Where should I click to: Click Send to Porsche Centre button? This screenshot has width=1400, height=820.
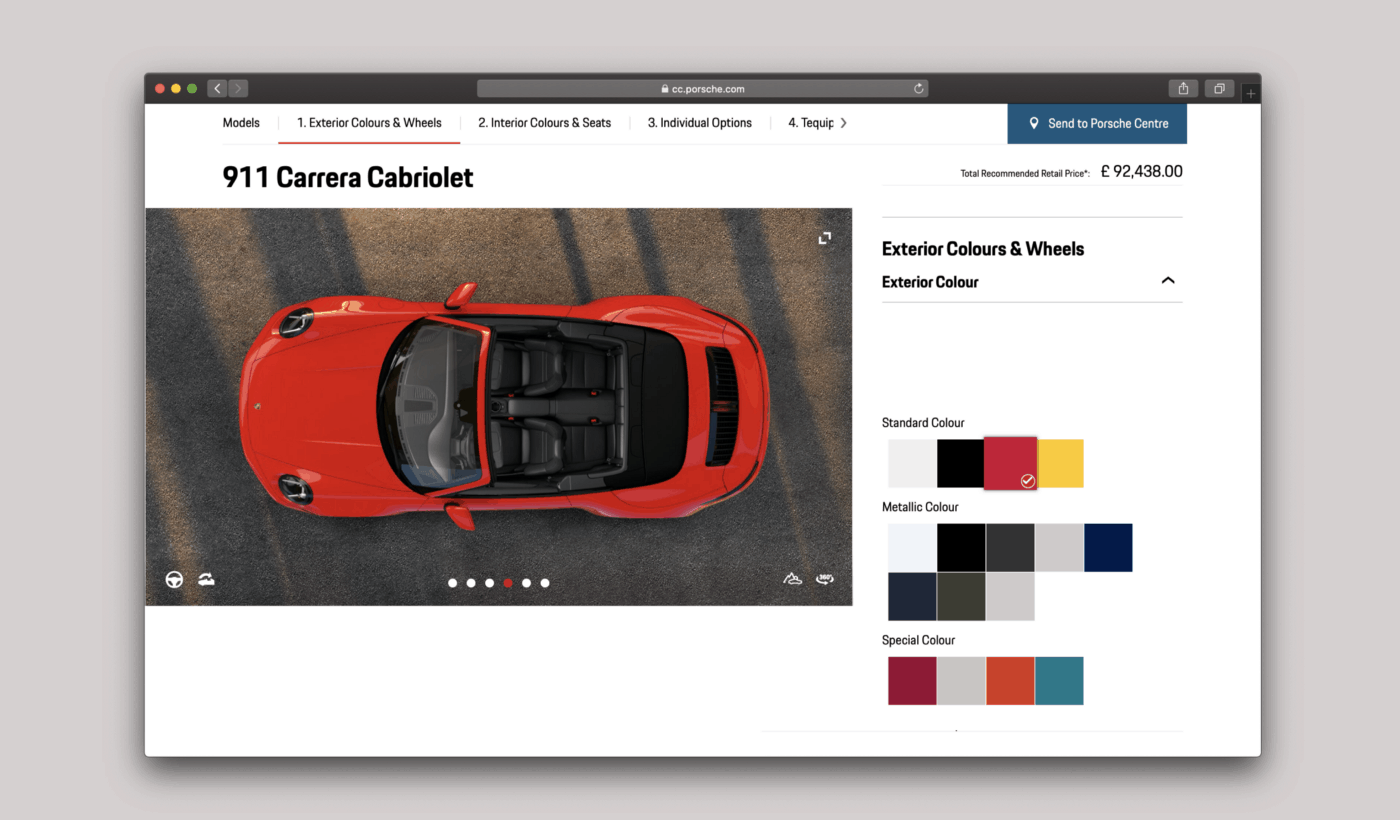[x=1097, y=124]
